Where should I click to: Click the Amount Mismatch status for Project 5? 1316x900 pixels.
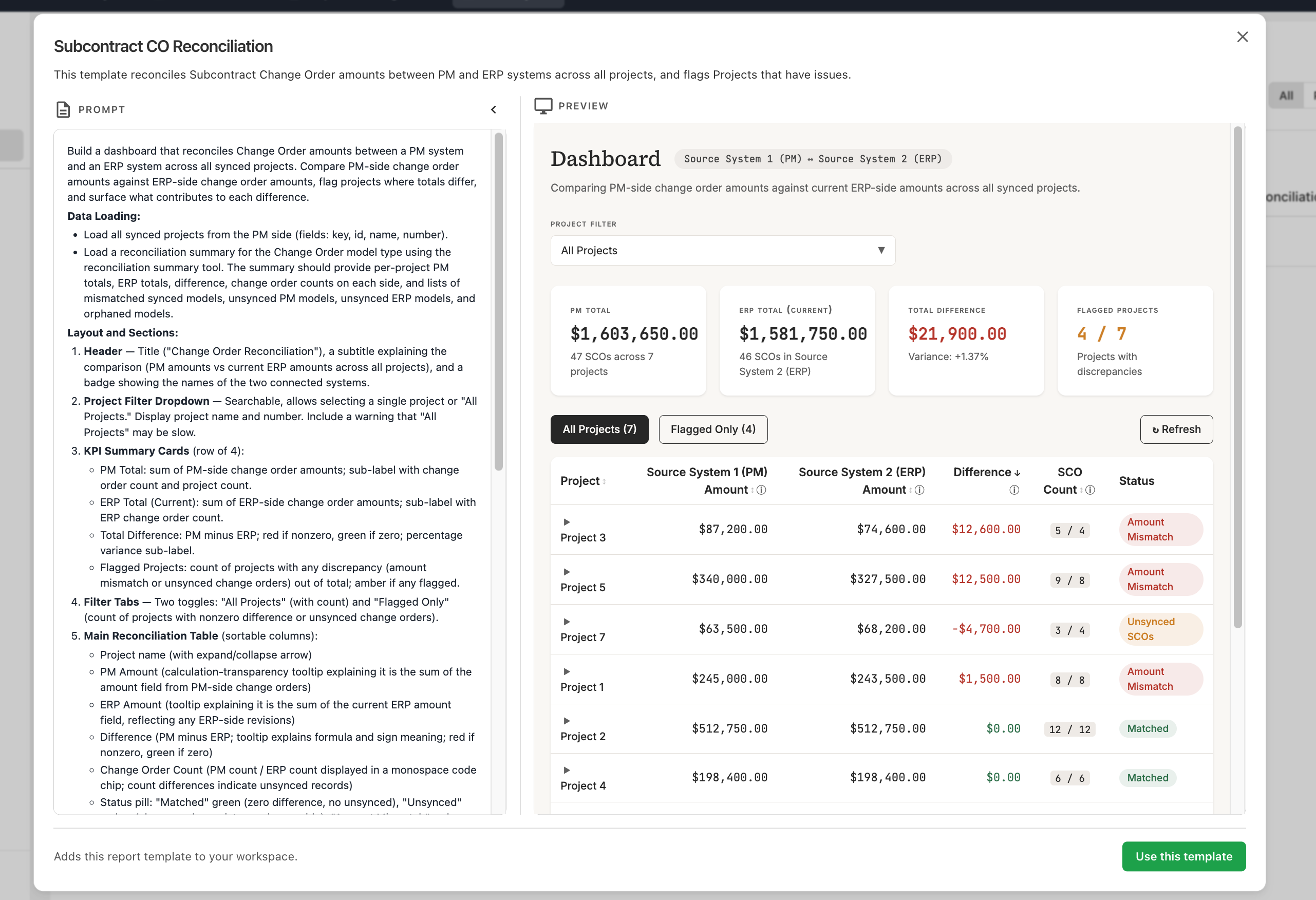(x=1161, y=579)
